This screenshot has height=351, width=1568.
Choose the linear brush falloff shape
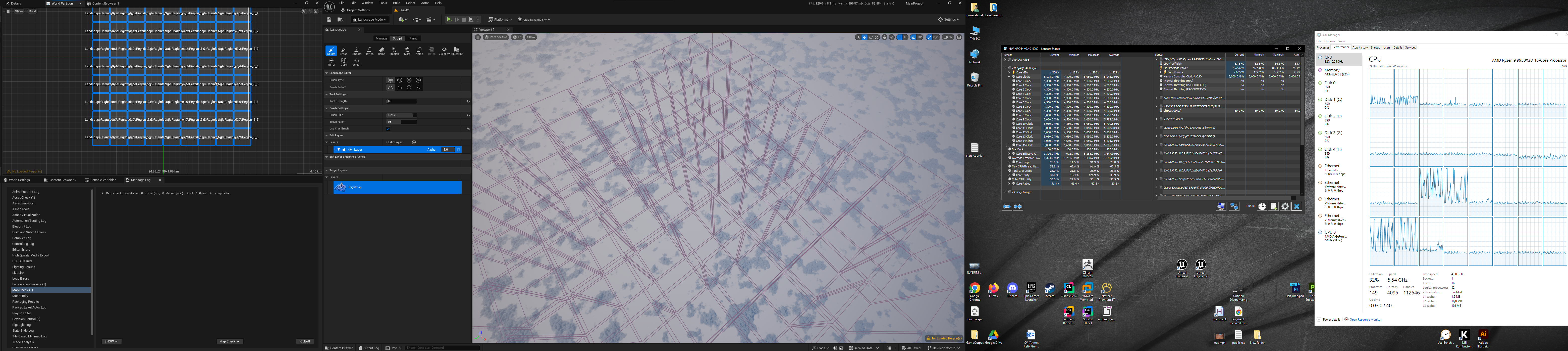tap(400, 88)
